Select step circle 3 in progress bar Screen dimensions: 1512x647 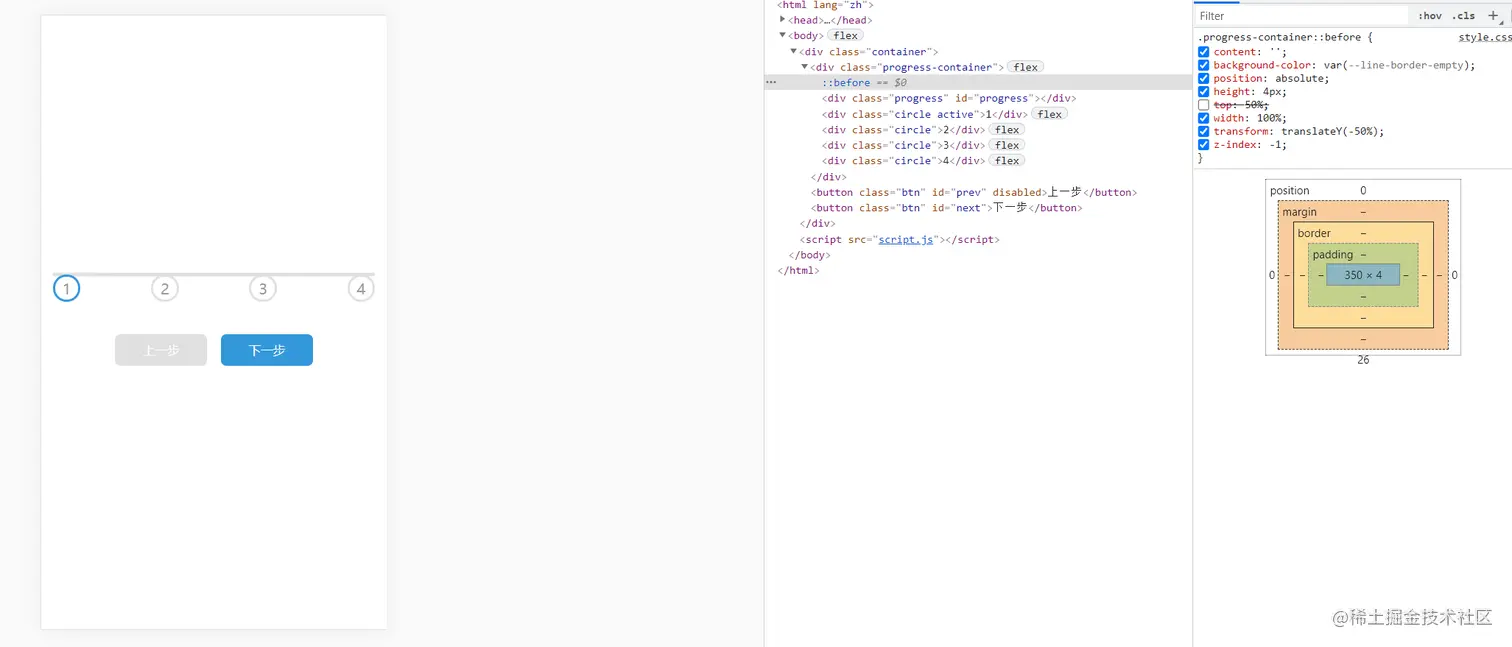[x=262, y=289]
